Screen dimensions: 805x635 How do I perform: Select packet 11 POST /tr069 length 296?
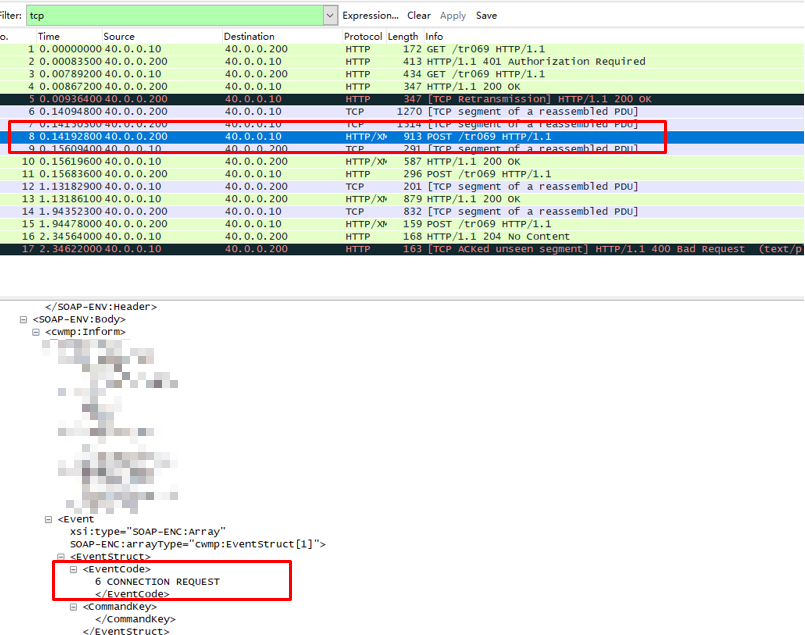point(402,174)
